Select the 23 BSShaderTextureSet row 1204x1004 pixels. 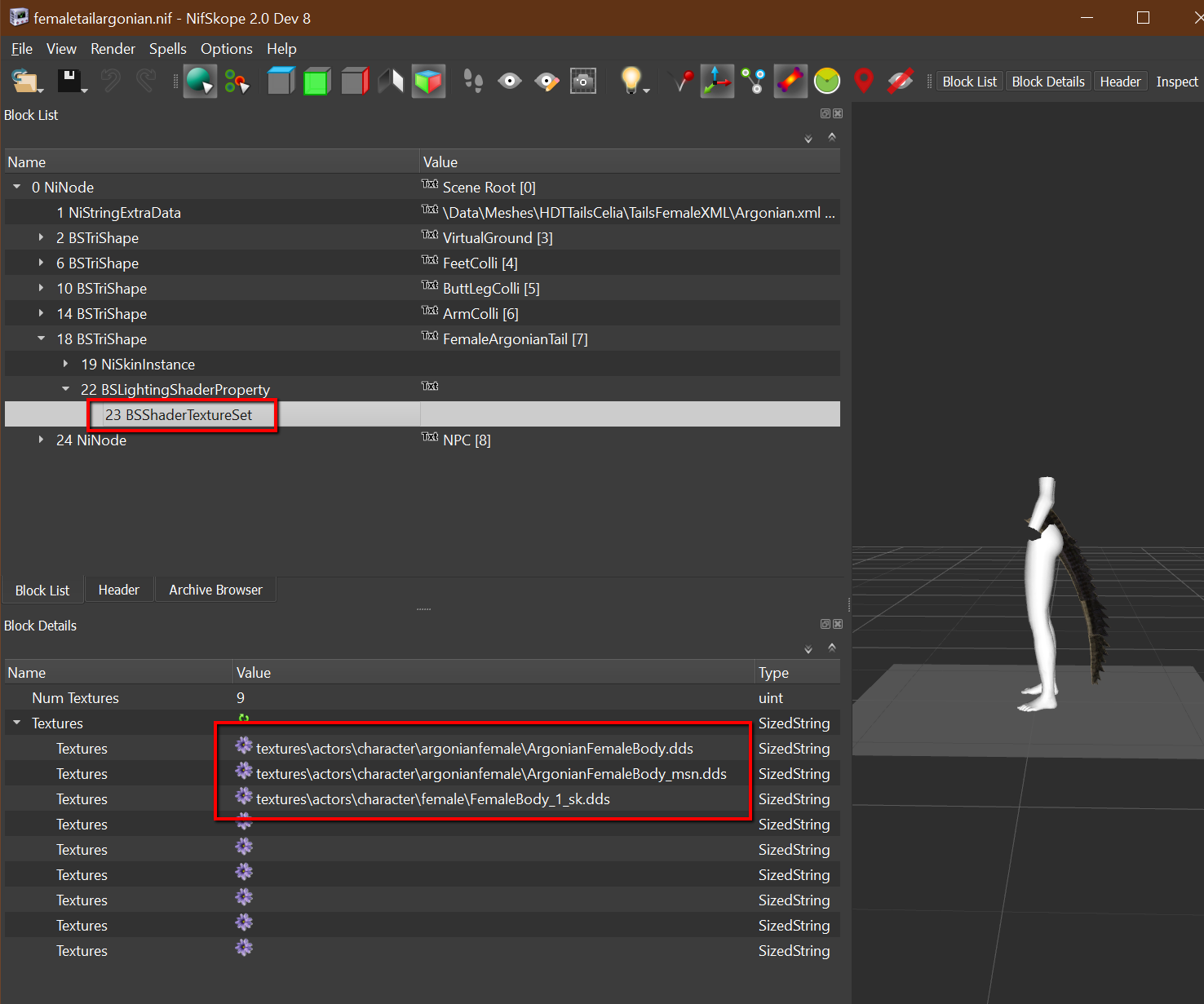click(423, 414)
